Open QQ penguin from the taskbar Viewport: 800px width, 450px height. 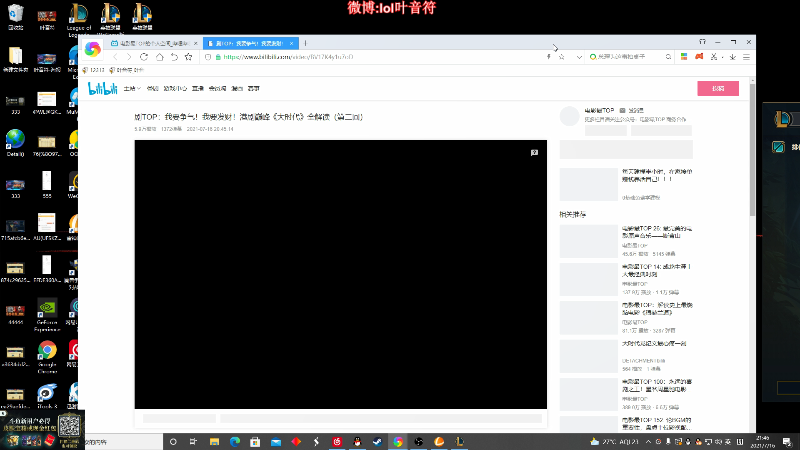pyautogui.click(x=357, y=442)
